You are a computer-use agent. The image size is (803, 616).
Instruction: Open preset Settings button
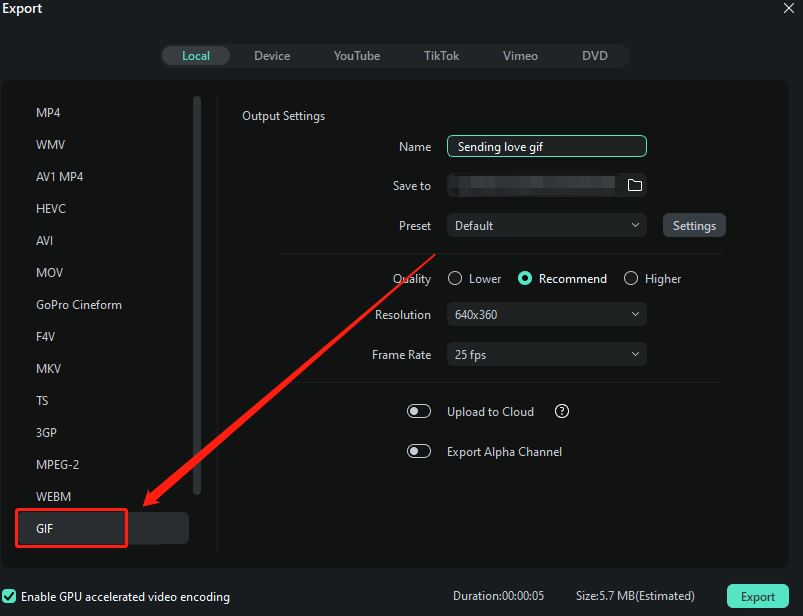click(x=694, y=225)
